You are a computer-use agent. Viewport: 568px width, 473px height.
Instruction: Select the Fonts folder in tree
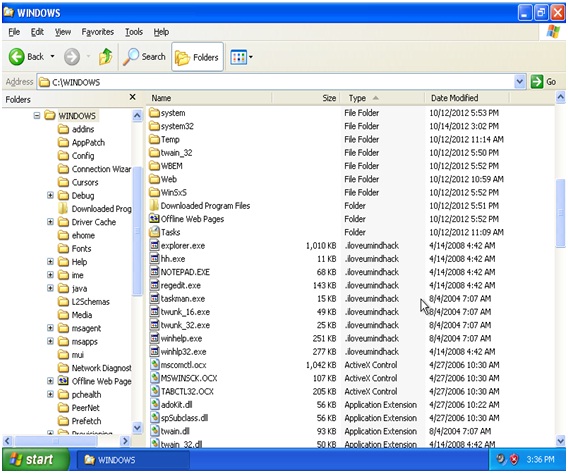click(x=75, y=248)
